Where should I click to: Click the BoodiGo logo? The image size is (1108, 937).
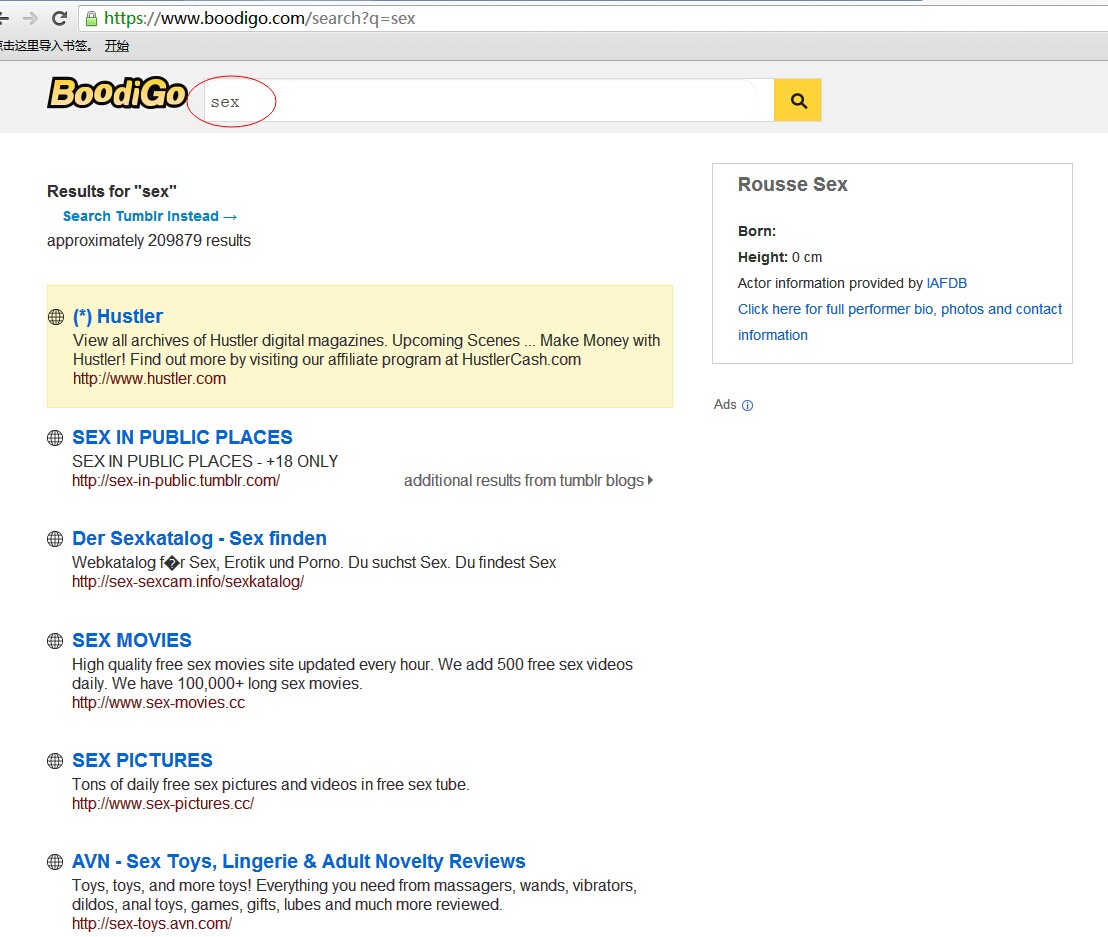coord(117,94)
